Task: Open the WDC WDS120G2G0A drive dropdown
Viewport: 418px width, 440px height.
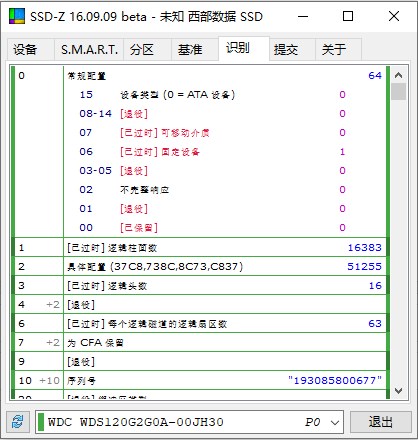Action: point(189,422)
